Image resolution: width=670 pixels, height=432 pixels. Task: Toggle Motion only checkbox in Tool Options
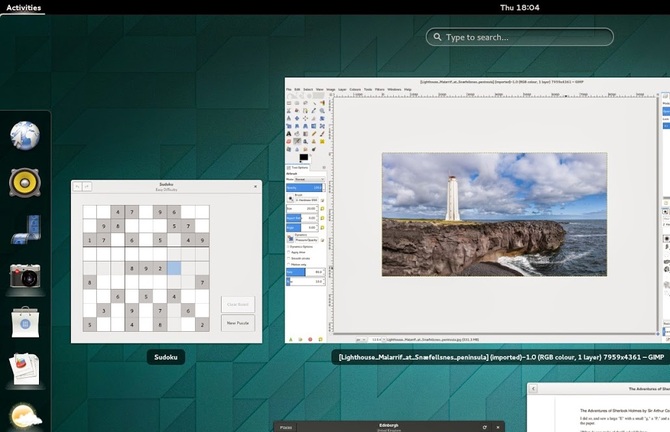(x=288, y=264)
